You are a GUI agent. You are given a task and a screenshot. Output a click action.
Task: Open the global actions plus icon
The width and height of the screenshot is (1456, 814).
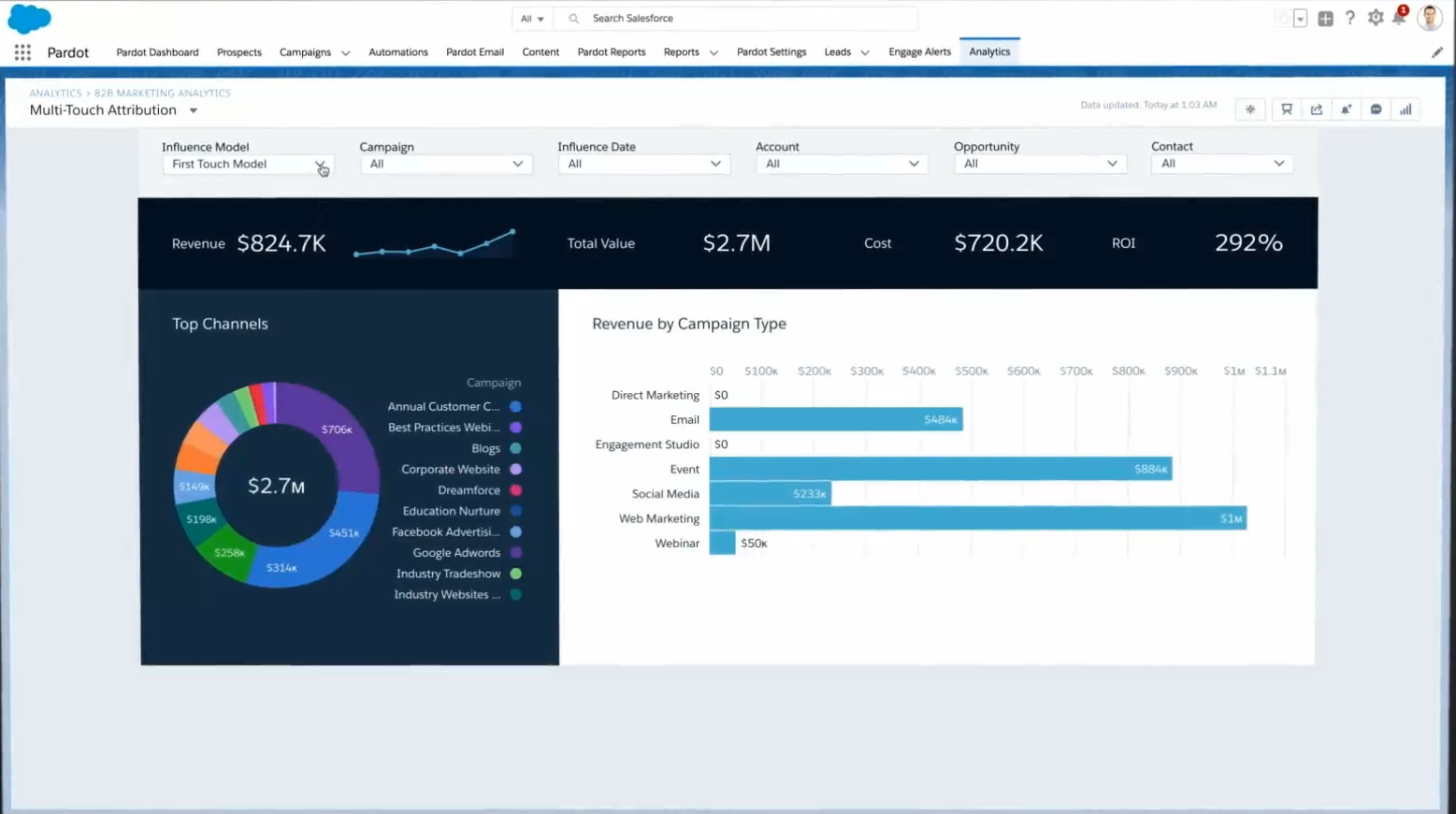pyautogui.click(x=1325, y=19)
